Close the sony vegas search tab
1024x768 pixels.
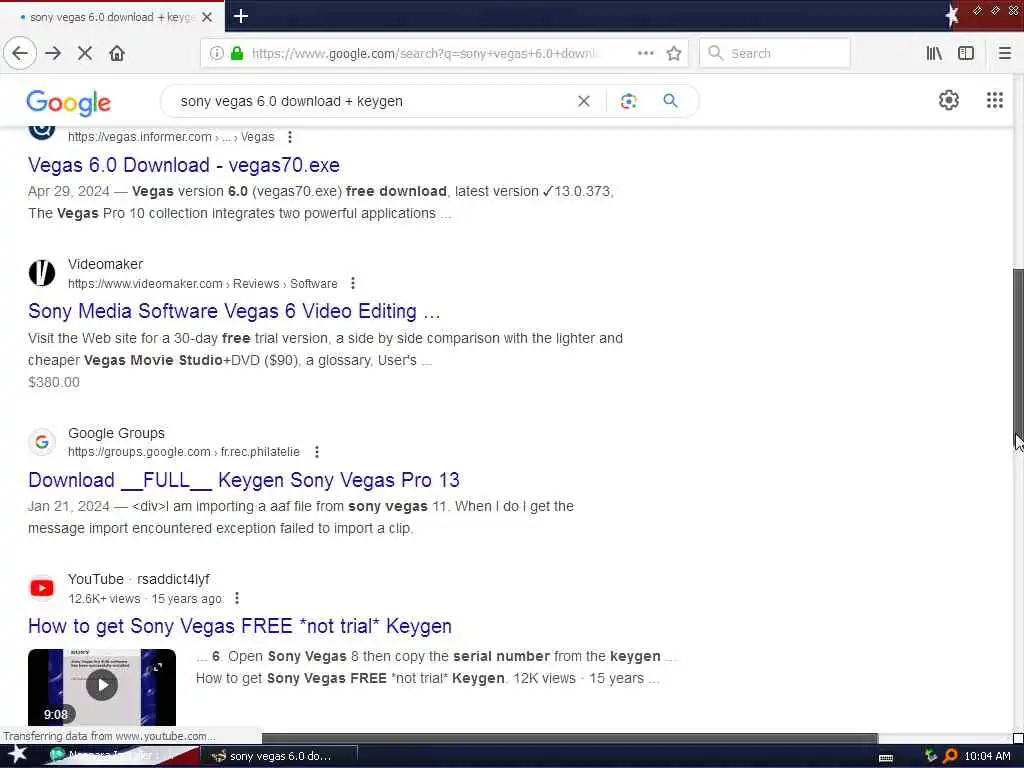207,17
